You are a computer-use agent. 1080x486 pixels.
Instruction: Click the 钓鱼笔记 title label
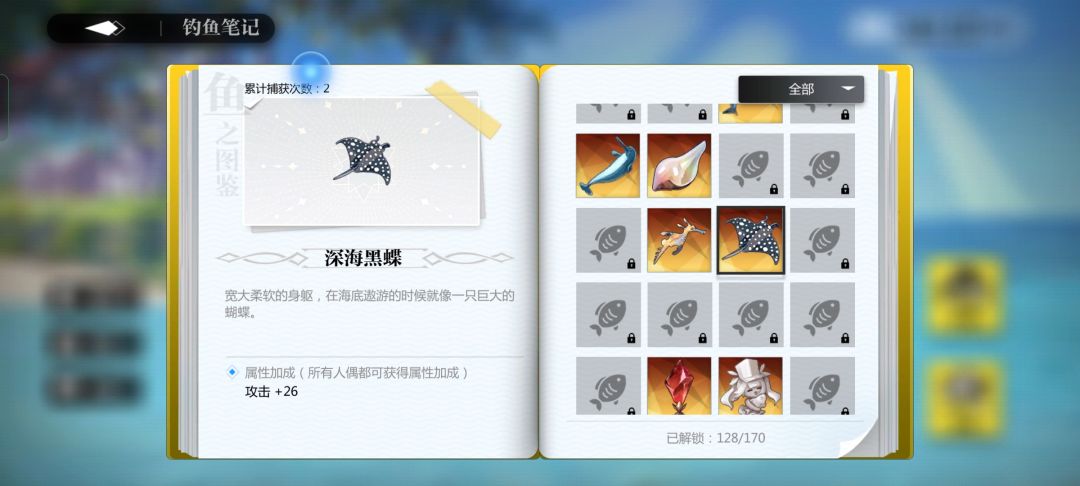tap(221, 28)
